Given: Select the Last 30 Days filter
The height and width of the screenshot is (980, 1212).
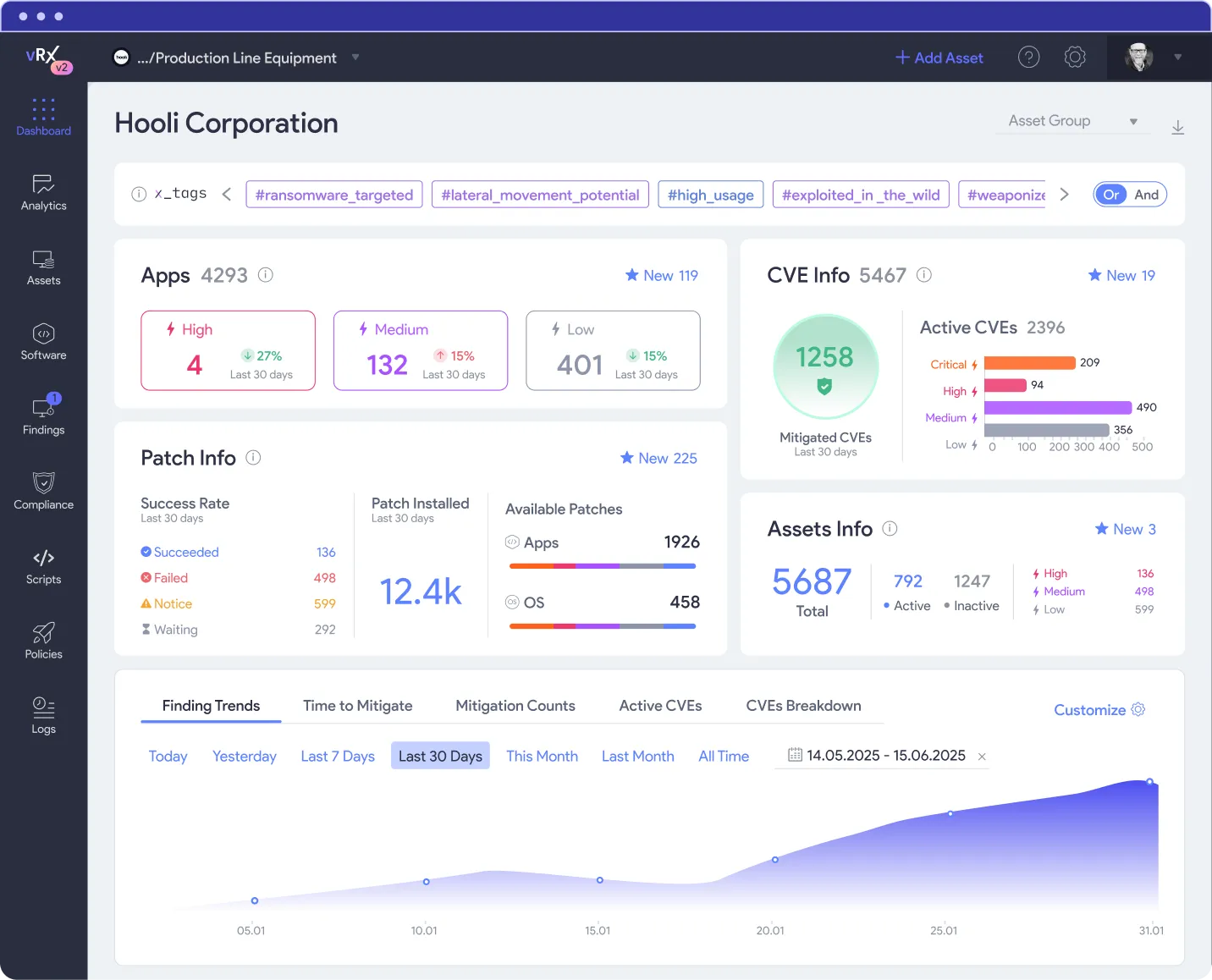Looking at the screenshot, I should point(440,756).
